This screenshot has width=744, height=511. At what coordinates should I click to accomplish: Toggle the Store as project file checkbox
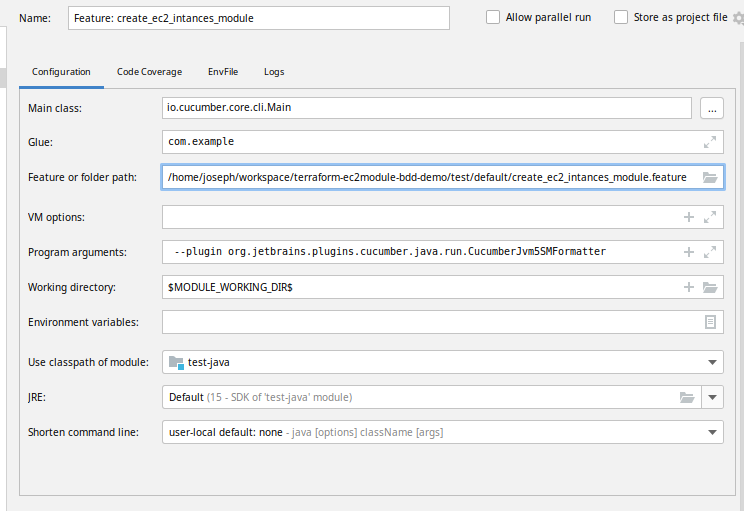pyautogui.click(x=621, y=17)
